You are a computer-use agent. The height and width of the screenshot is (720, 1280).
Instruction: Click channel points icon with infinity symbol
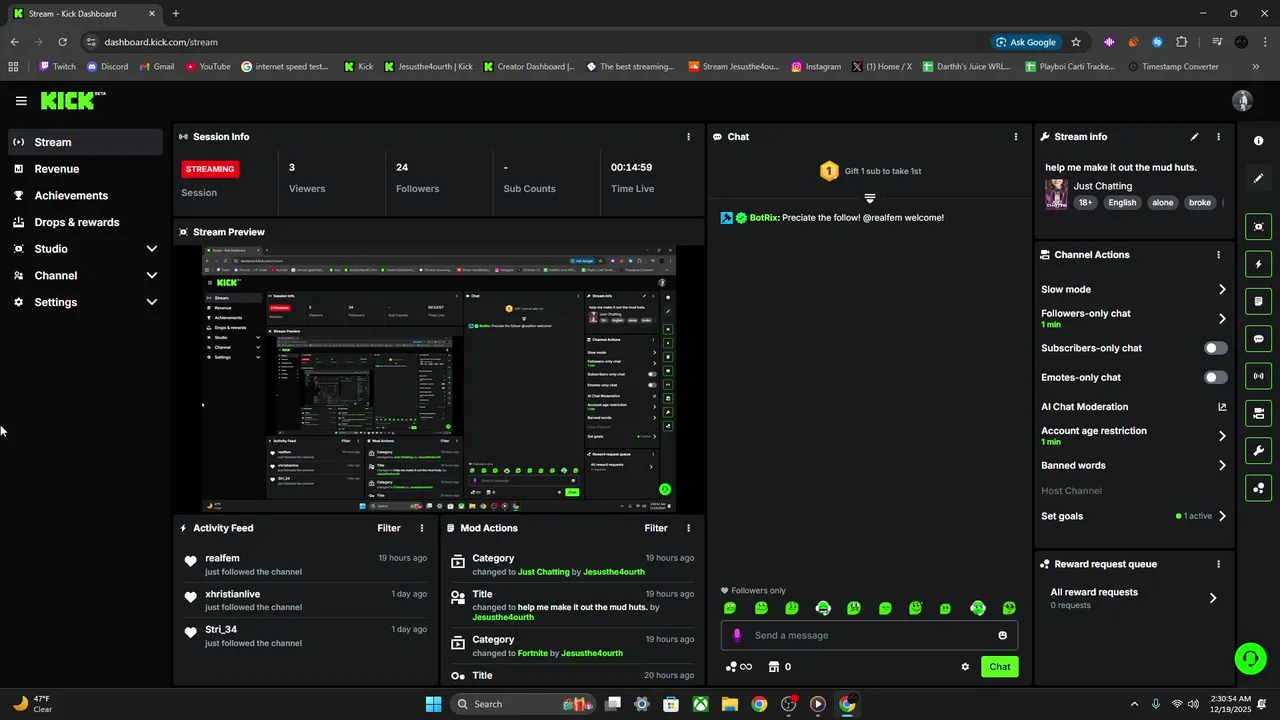pyautogui.click(x=738, y=667)
